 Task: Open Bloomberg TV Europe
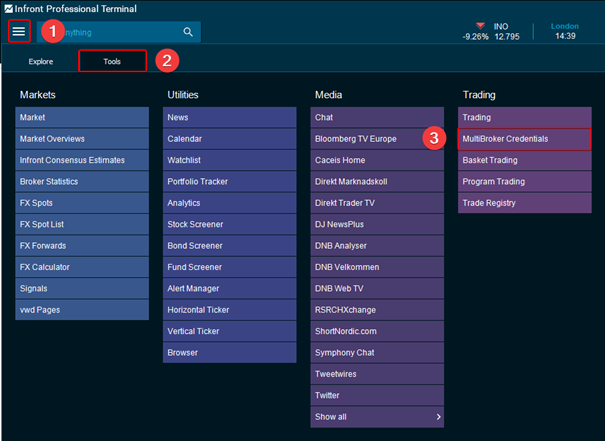[377, 139]
